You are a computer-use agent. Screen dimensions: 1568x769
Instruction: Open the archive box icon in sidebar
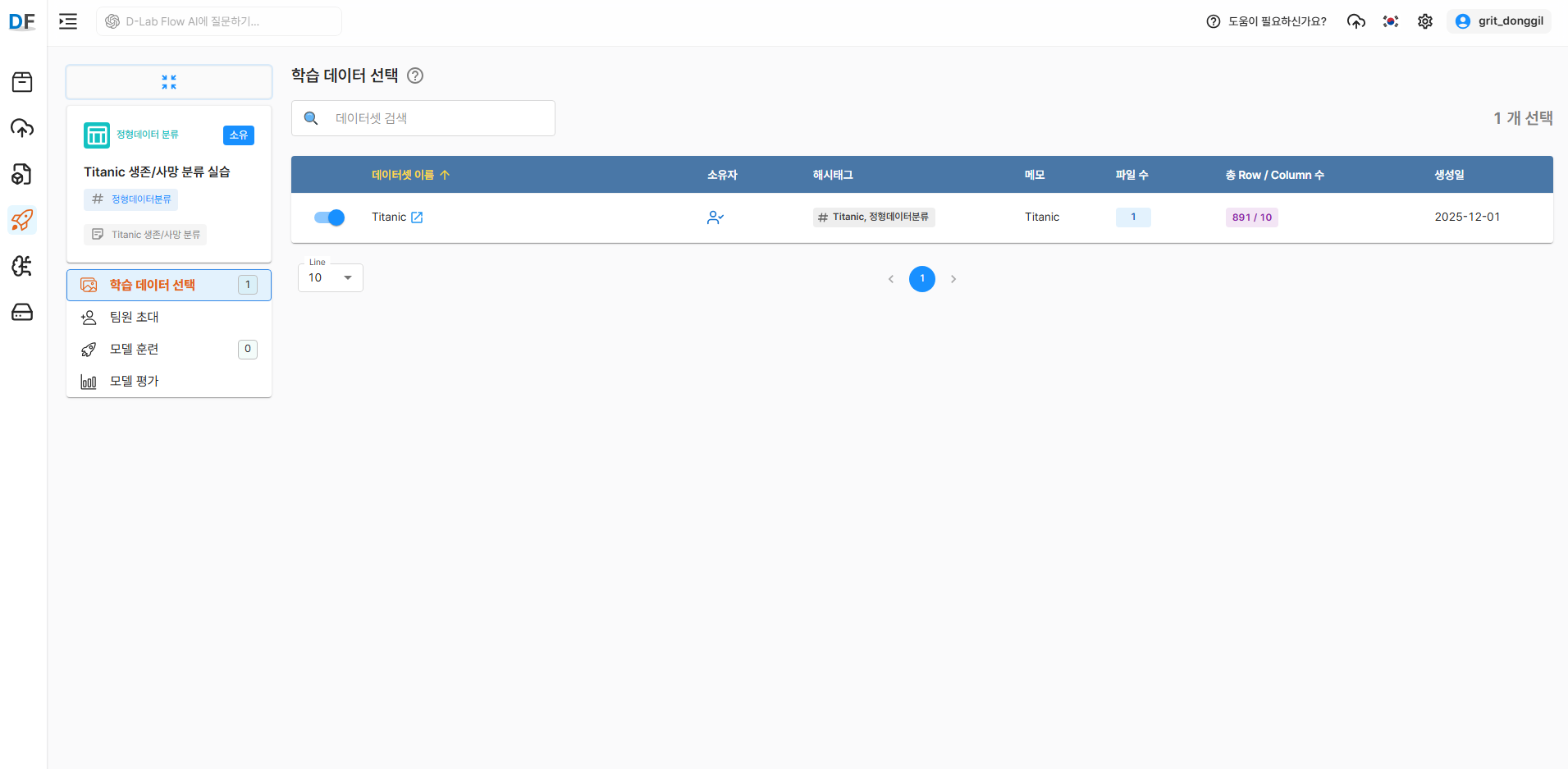tap(22, 82)
